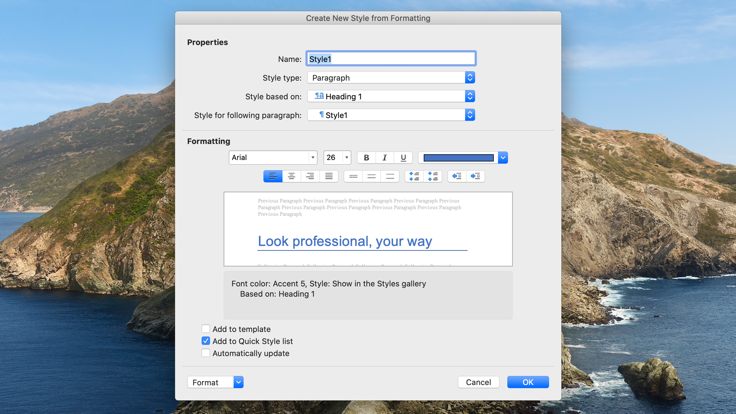Set 1.5 line spacing icon
This screenshot has height=414, width=736.
click(x=371, y=176)
